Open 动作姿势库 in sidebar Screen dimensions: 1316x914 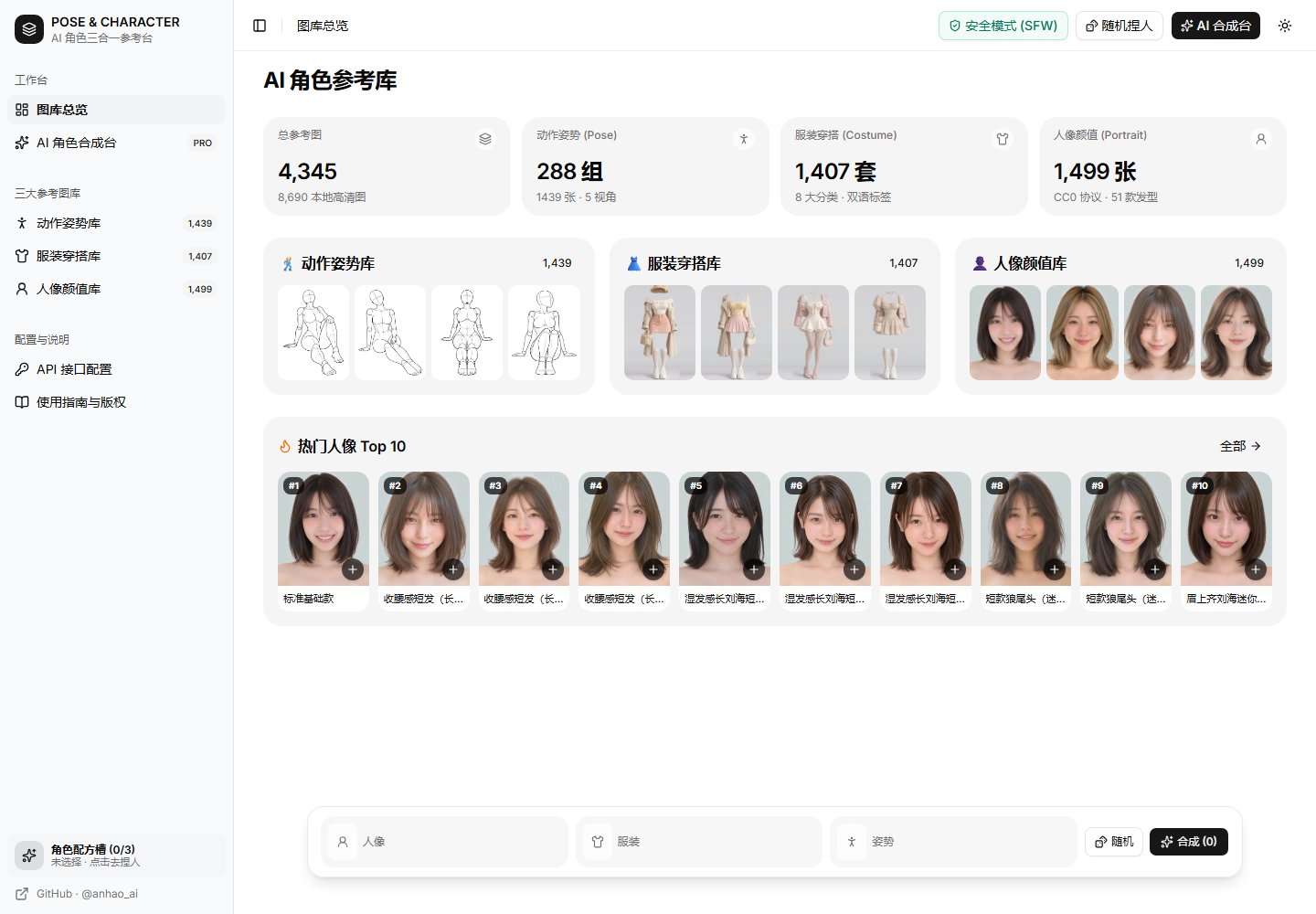pyautogui.click(x=116, y=223)
